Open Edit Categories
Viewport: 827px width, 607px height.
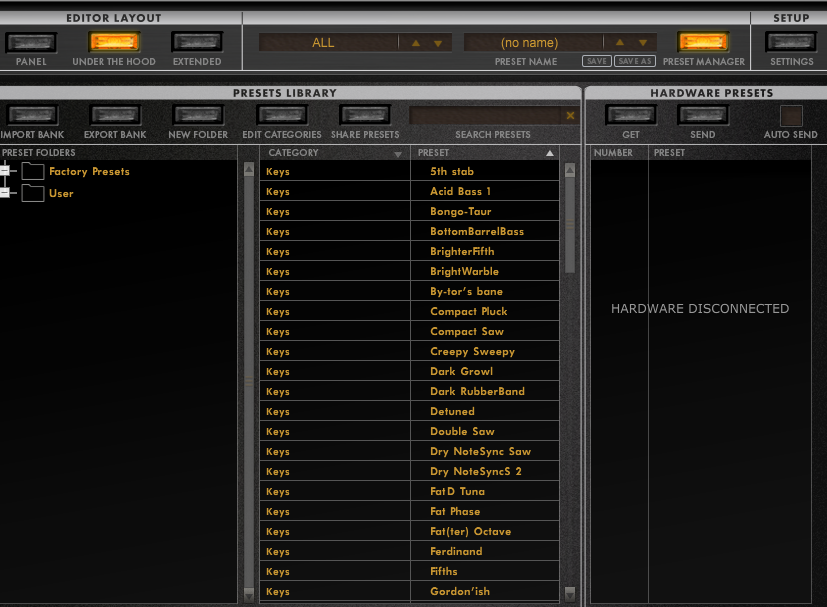click(282, 115)
